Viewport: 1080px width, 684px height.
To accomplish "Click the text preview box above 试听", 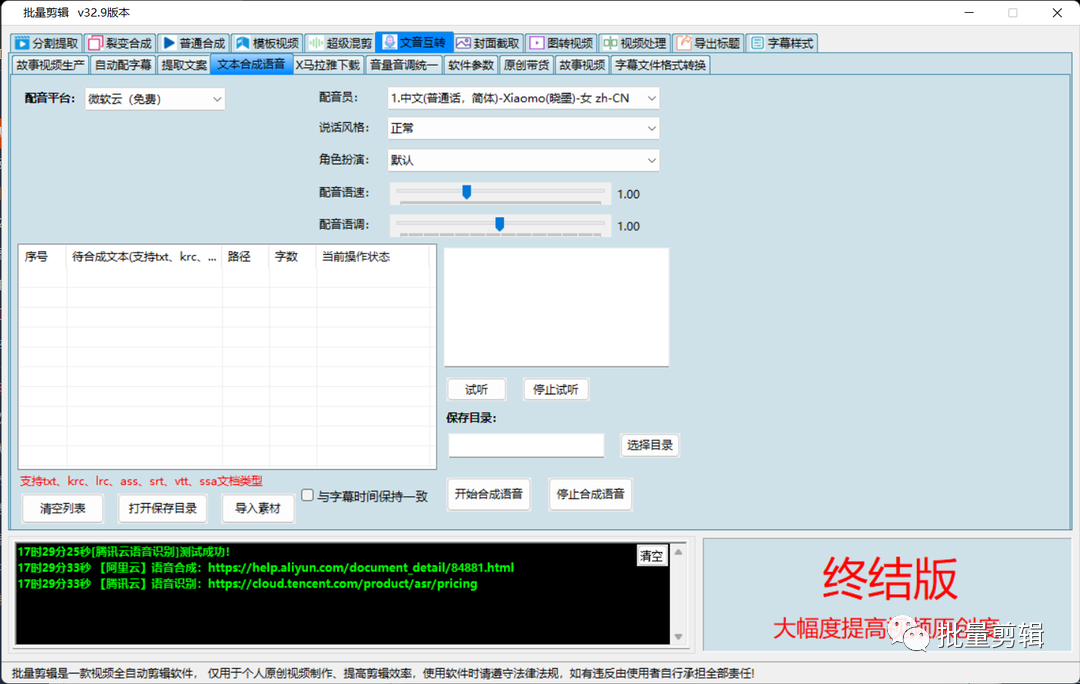I will coord(557,307).
